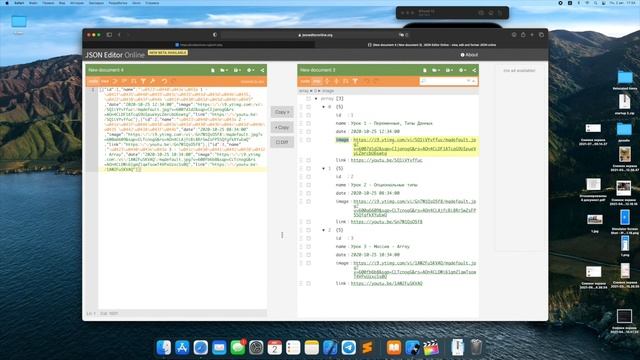Collapse array item 1 in the tree
The width and height of the screenshot is (640, 360).
click(x=324, y=169)
